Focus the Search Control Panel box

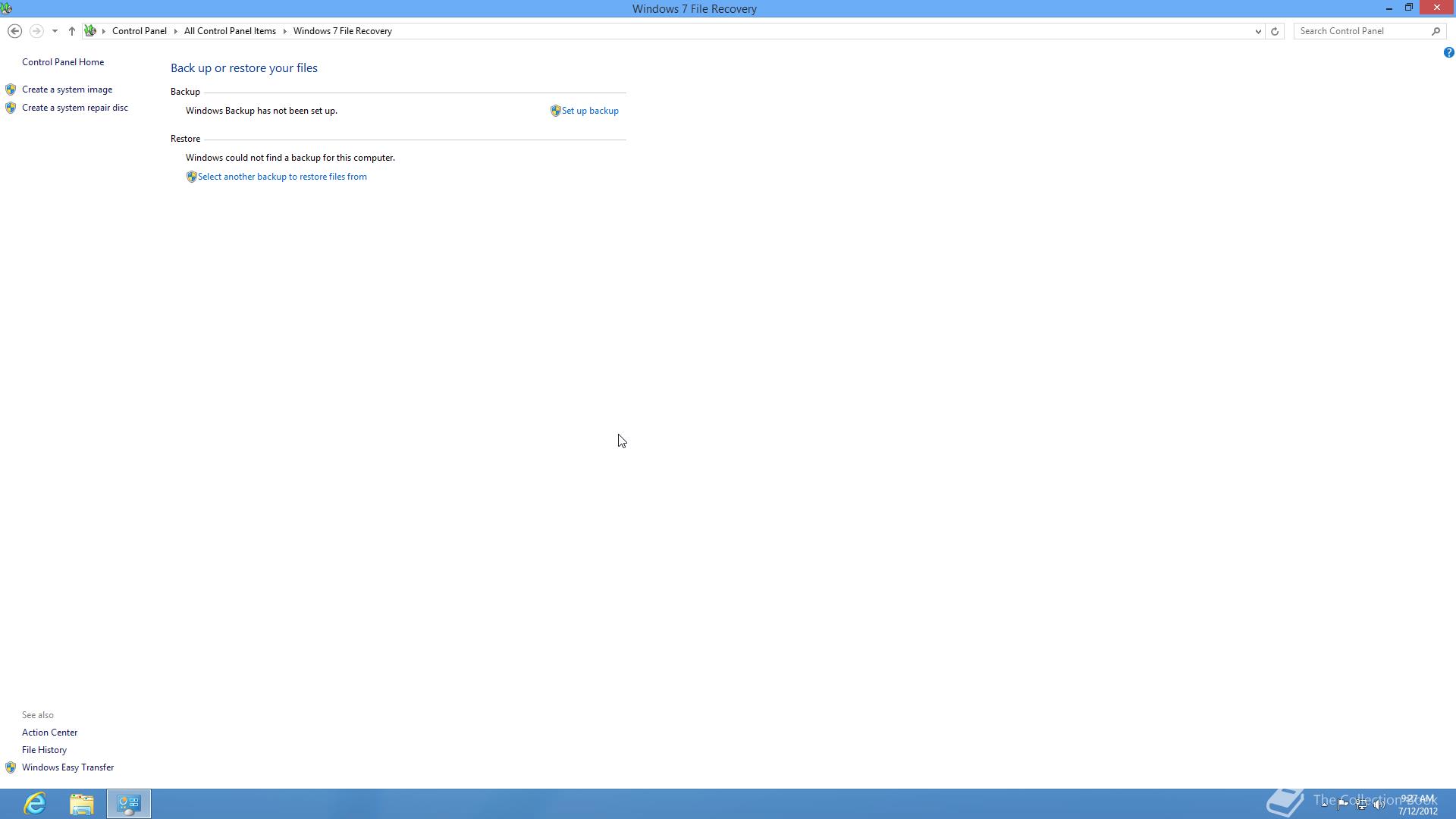coord(1363,31)
